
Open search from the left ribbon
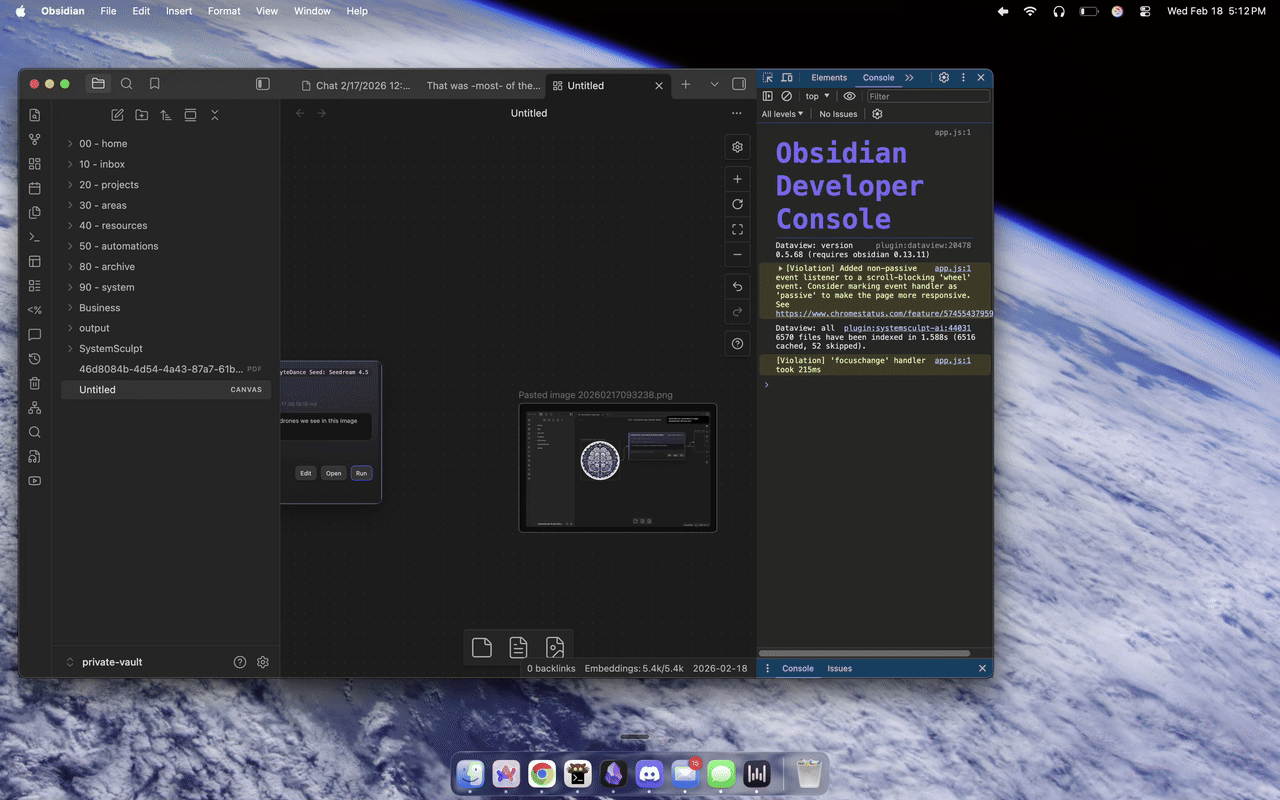34,431
